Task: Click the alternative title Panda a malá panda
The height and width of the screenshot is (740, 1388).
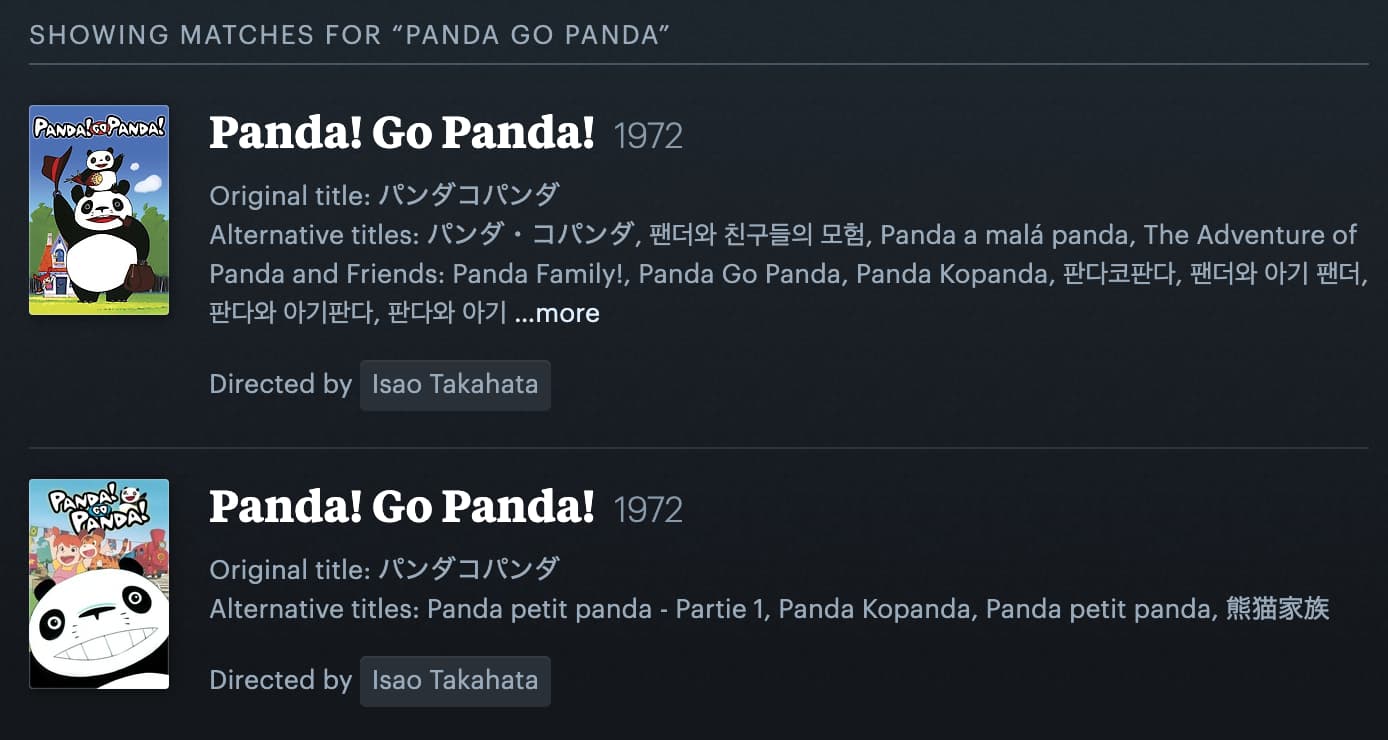Action: (1005, 235)
